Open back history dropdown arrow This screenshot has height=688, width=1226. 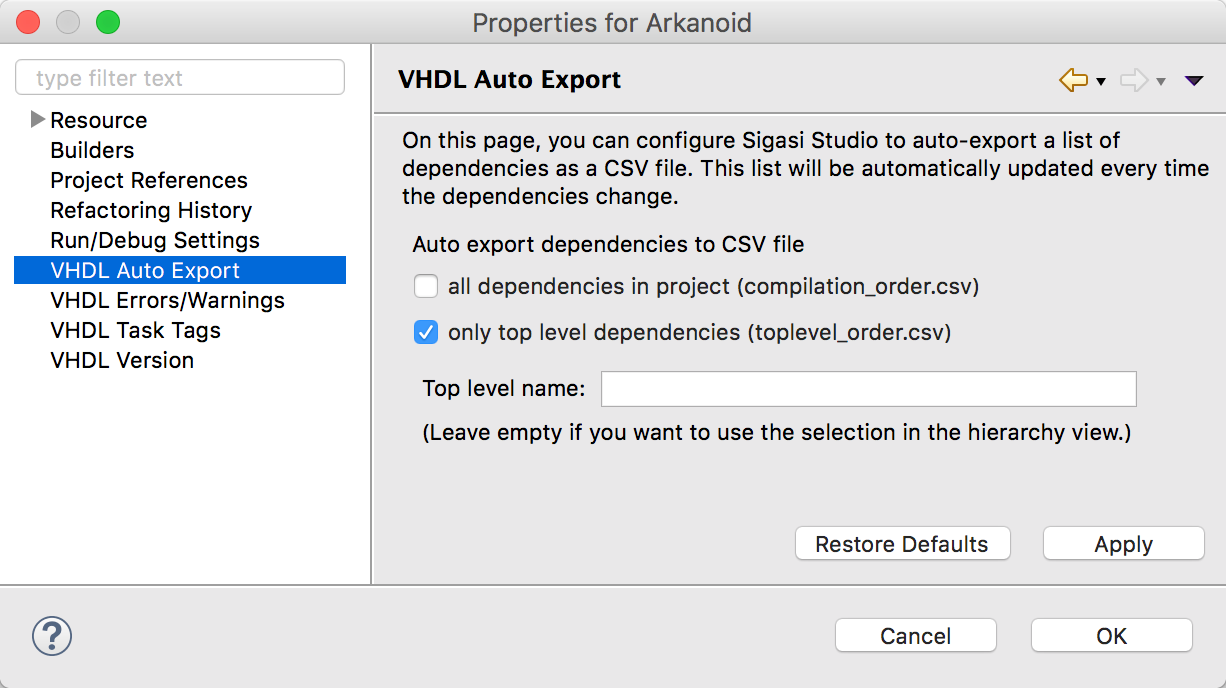tap(1101, 82)
